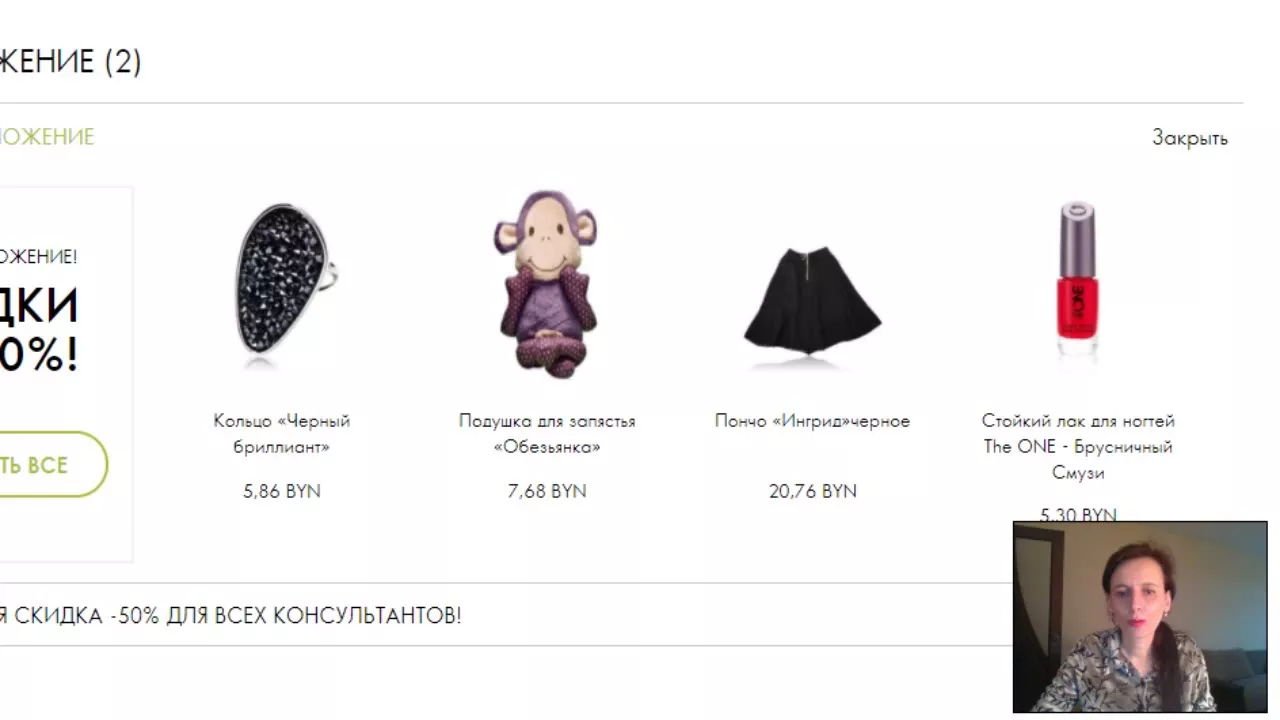Click the 20,76 BYN poncho price

[812, 491]
